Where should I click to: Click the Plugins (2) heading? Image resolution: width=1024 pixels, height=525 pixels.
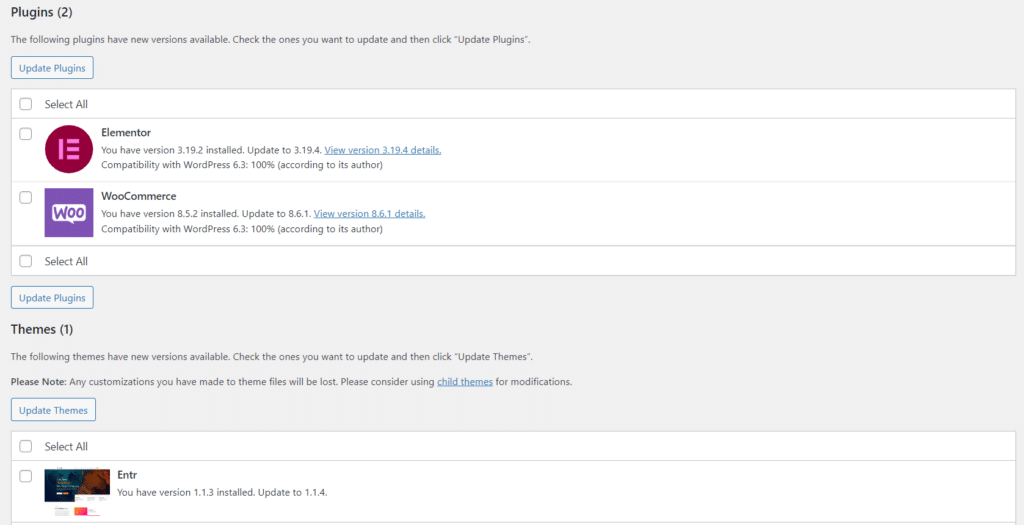click(42, 11)
